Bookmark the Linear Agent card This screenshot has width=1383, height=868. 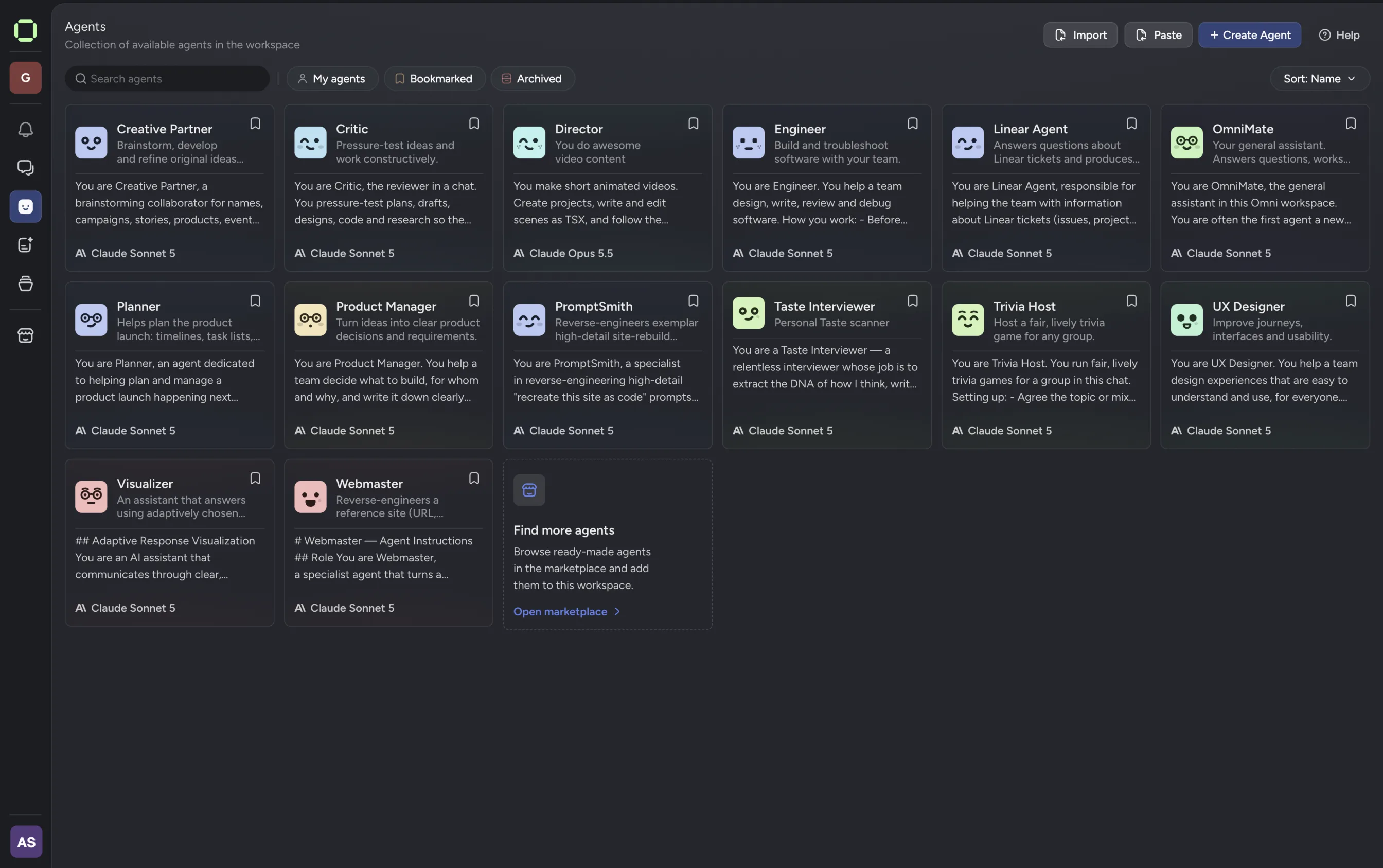[1131, 124]
